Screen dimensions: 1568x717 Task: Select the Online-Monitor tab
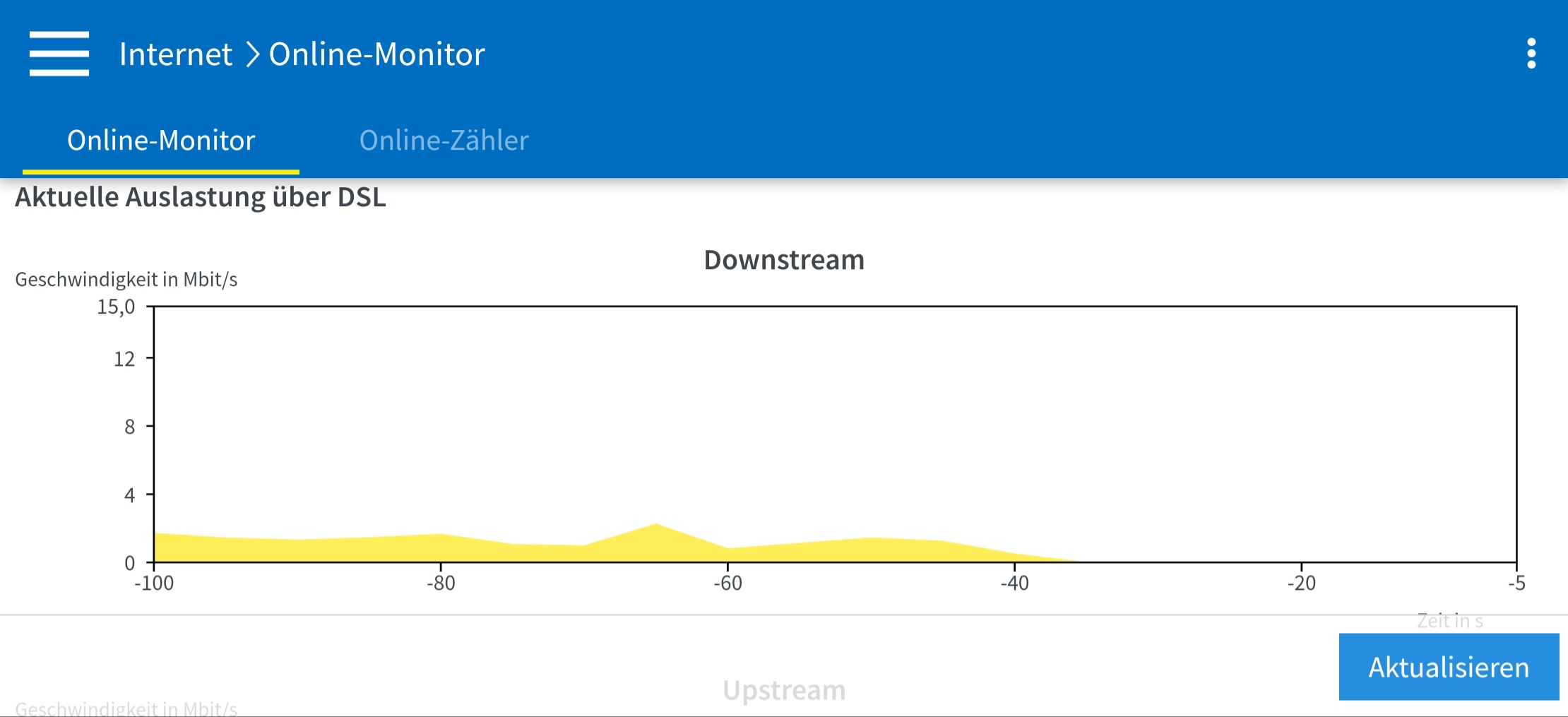click(x=161, y=141)
